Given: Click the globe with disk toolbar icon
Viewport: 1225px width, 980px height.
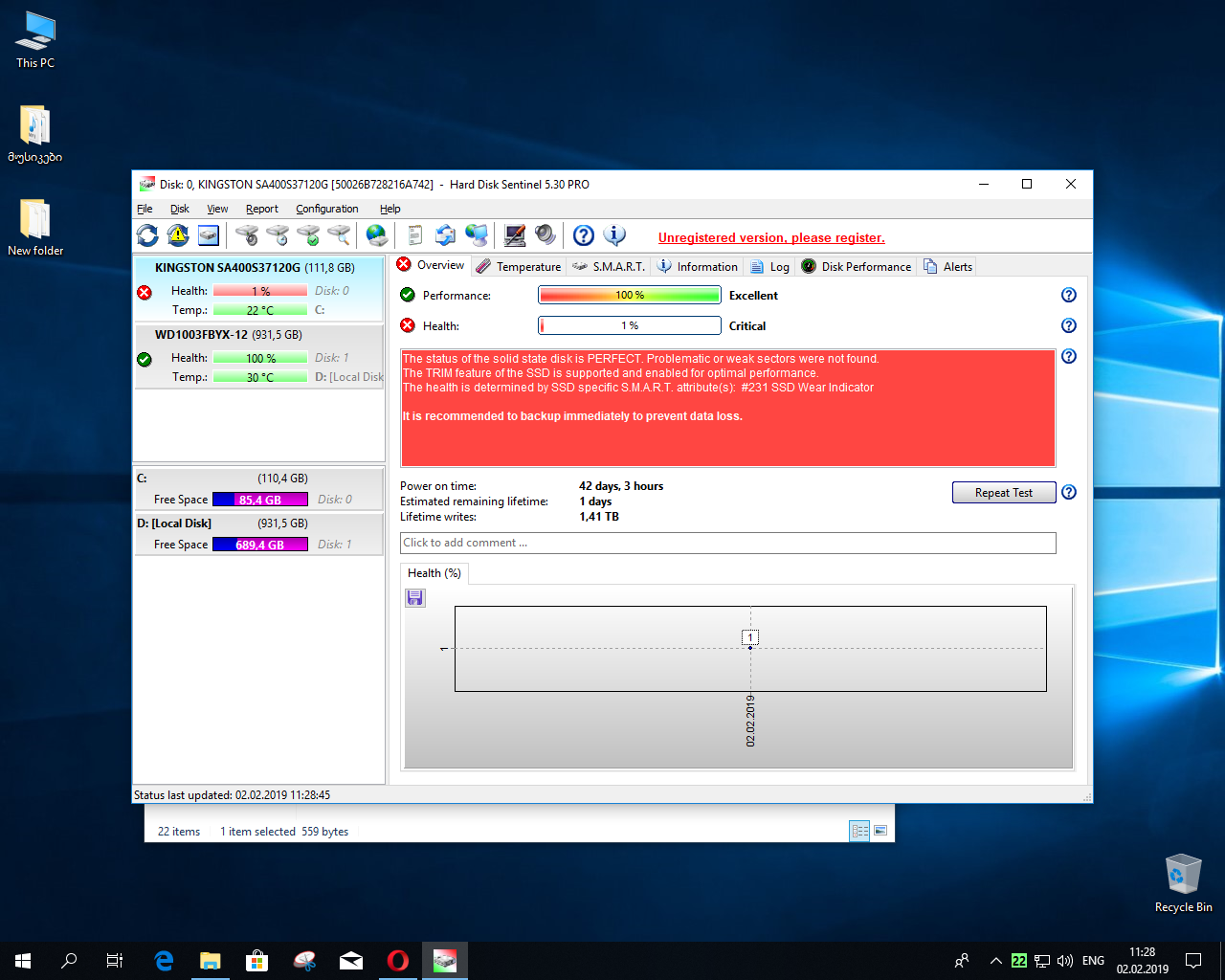Looking at the screenshot, I should [x=377, y=235].
